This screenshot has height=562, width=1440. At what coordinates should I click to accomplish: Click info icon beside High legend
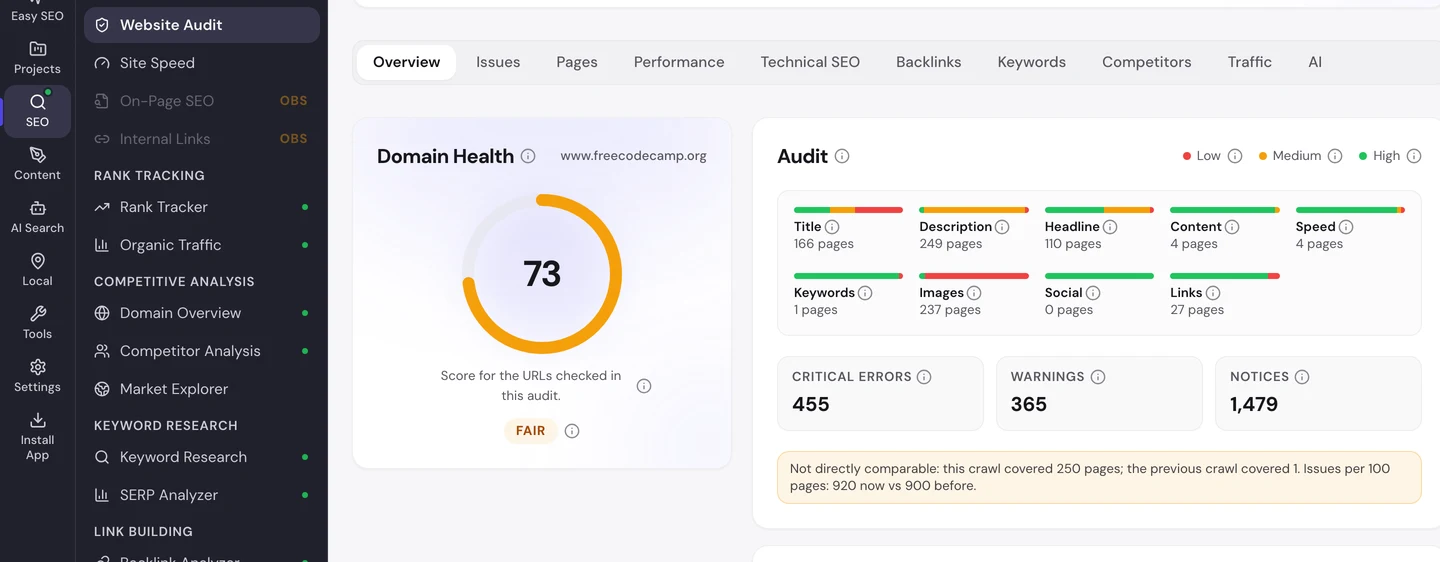click(x=1414, y=156)
